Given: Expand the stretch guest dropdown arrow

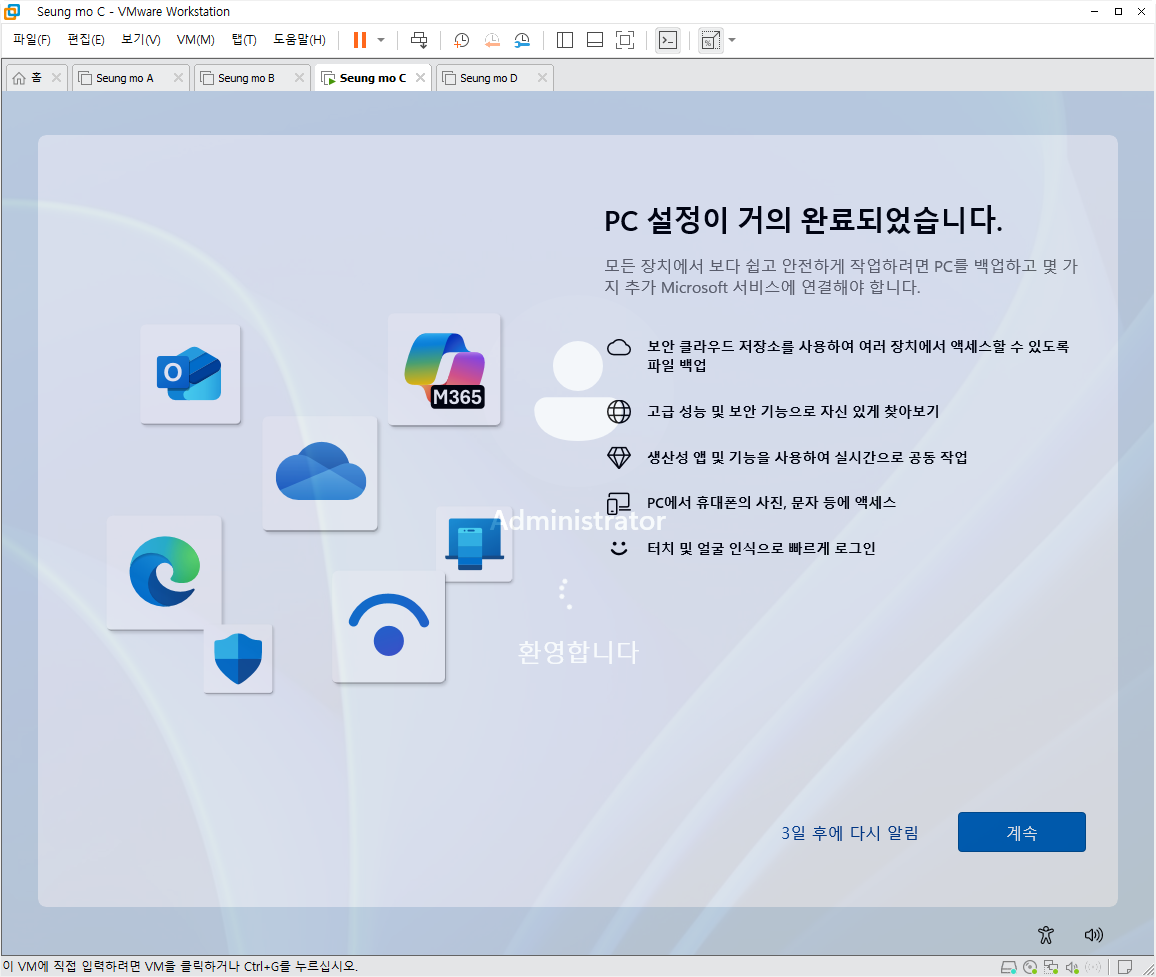Looking at the screenshot, I should (x=732, y=40).
